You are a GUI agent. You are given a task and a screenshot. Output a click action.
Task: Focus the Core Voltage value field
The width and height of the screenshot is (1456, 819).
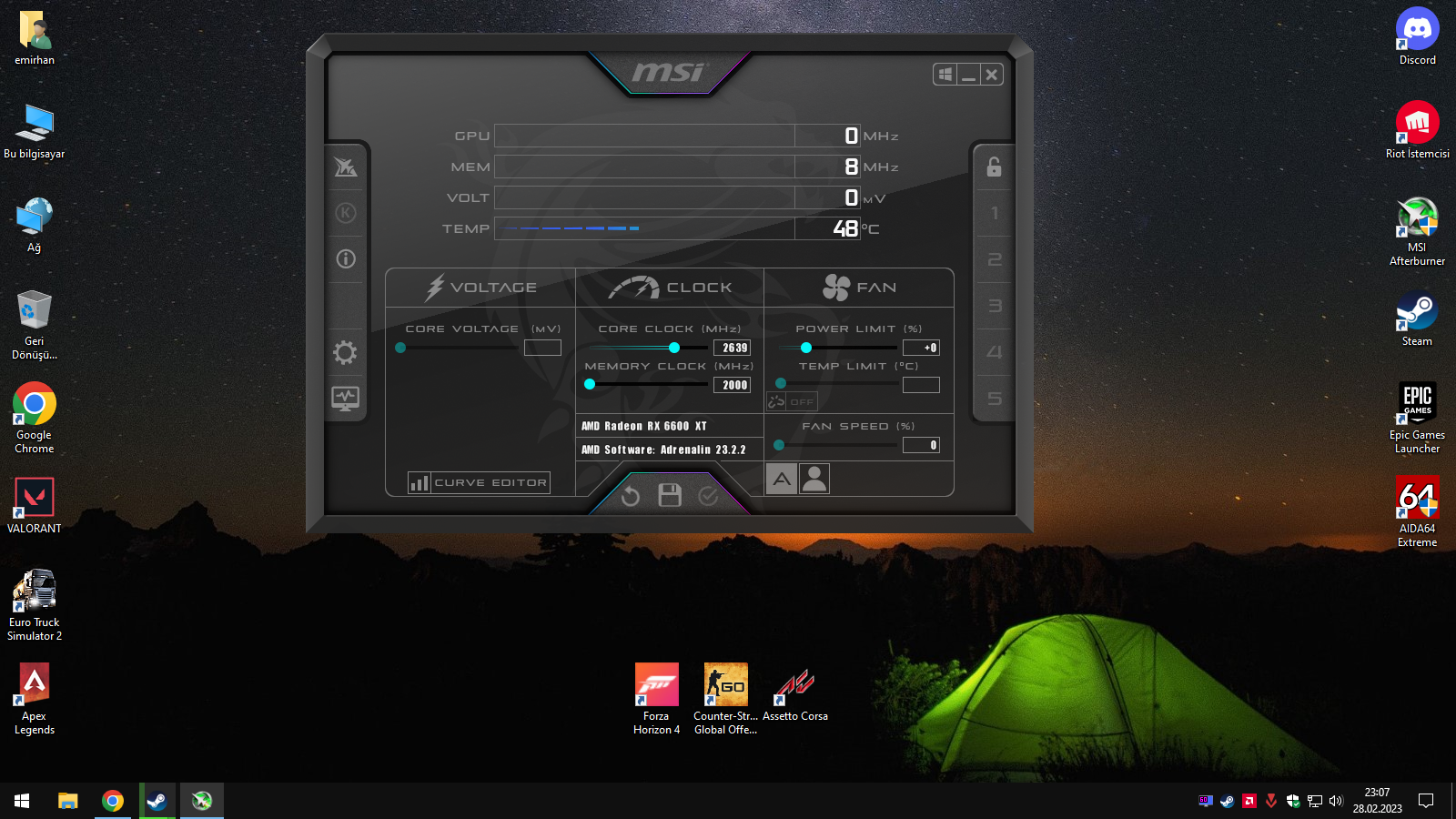[543, 348]
